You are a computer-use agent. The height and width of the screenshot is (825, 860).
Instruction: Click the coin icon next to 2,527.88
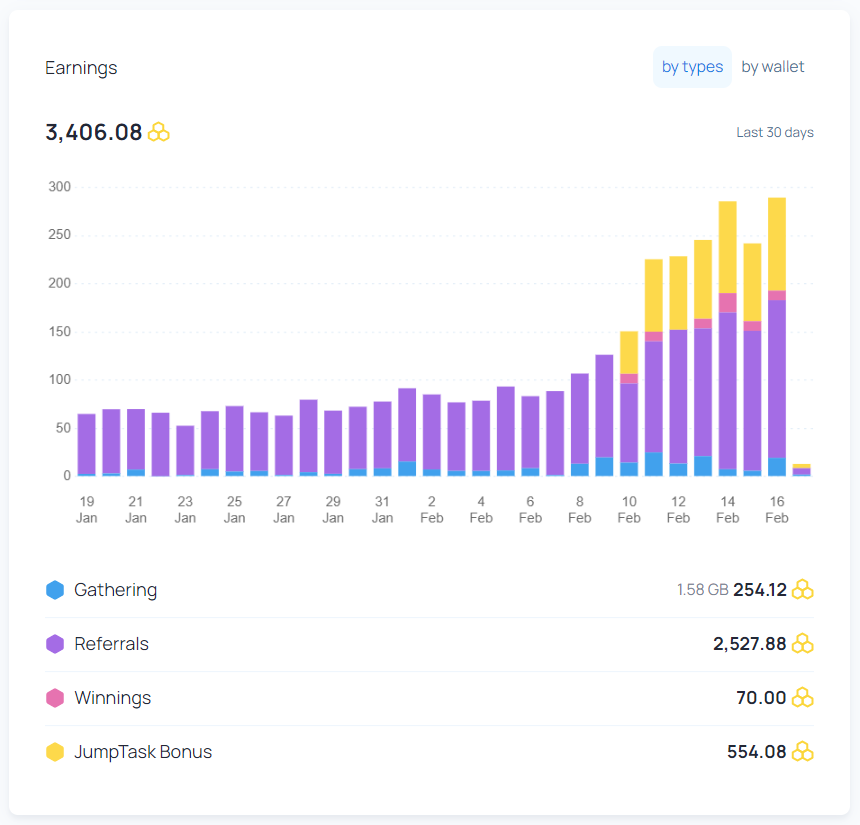pyautogui.click(x=803, y=643)
